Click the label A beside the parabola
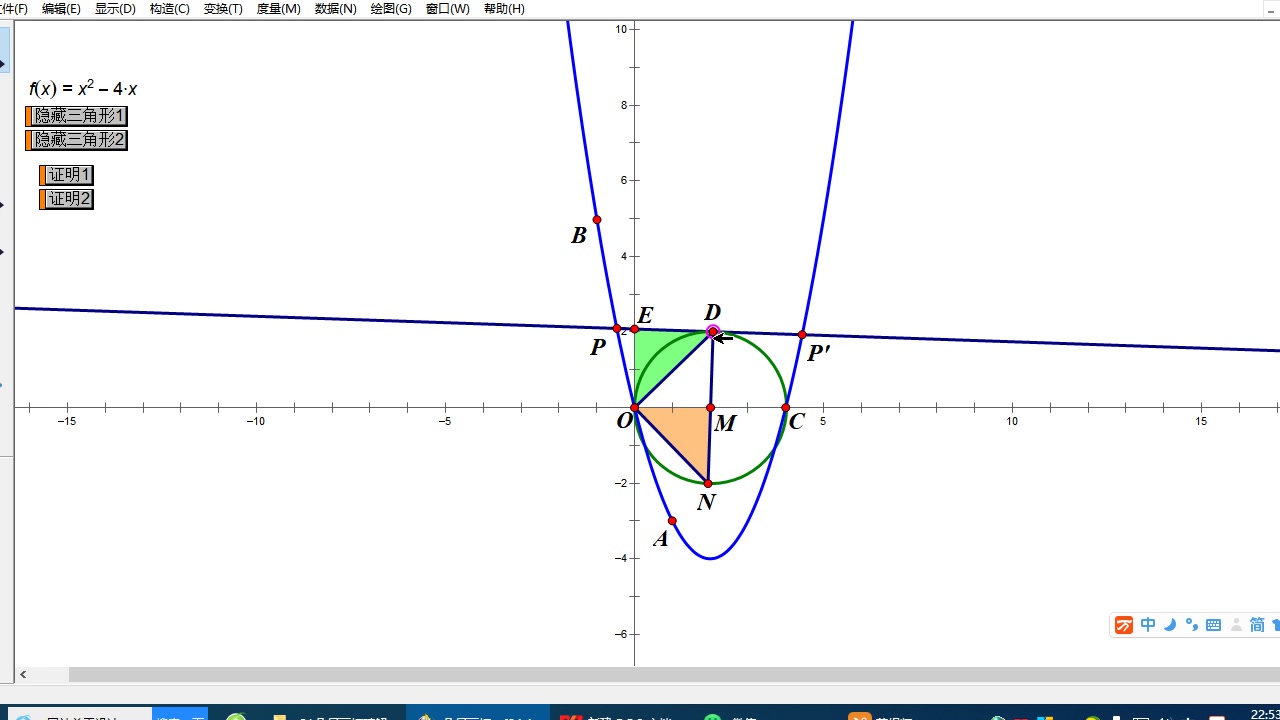Screen dimensions: 1280x720 pyautogui.click(x=660, y=539)
